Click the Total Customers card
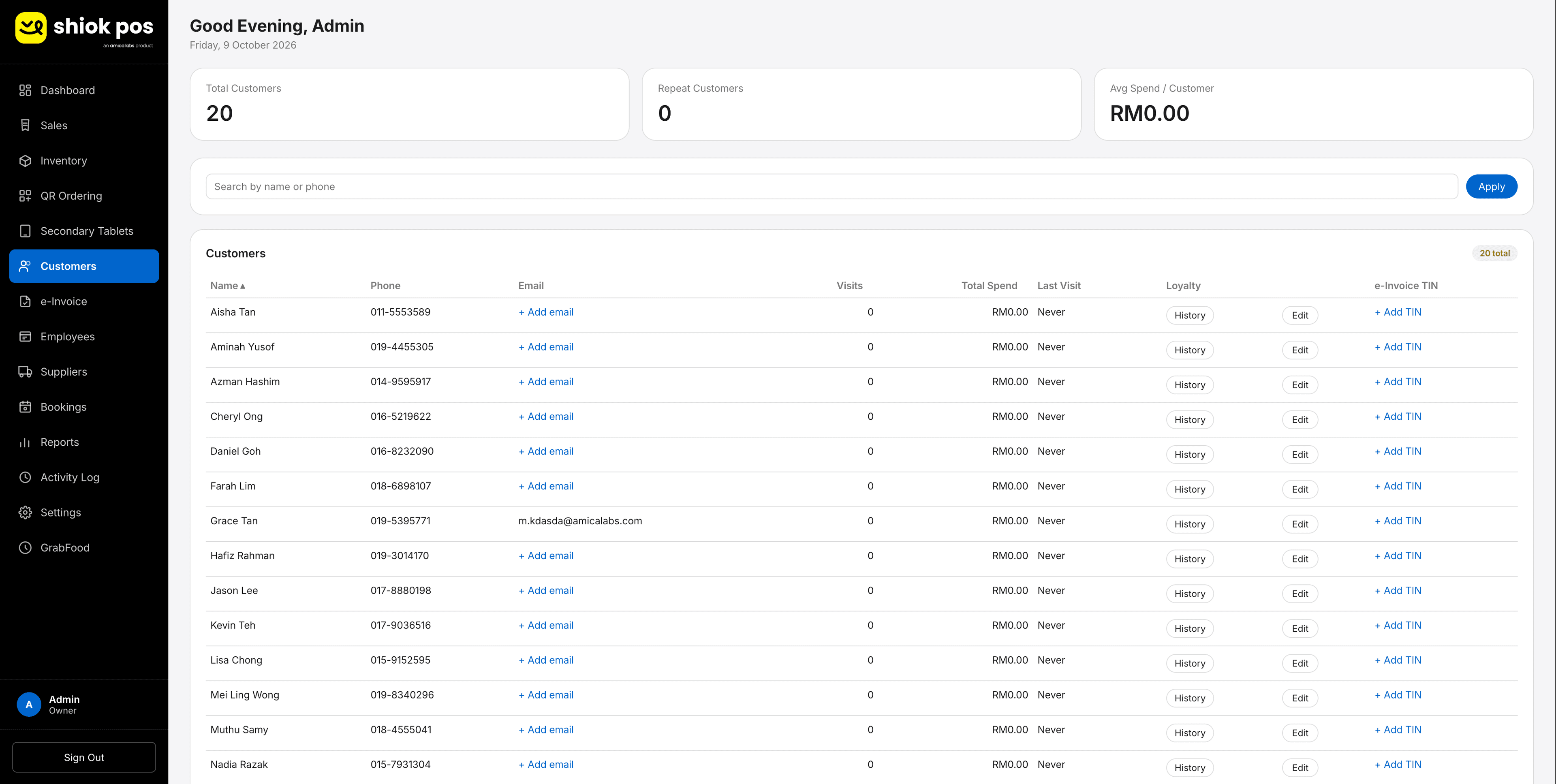The width and height of the screenshot is (1556, 784). pyautogui.click(x=410, y=105)
